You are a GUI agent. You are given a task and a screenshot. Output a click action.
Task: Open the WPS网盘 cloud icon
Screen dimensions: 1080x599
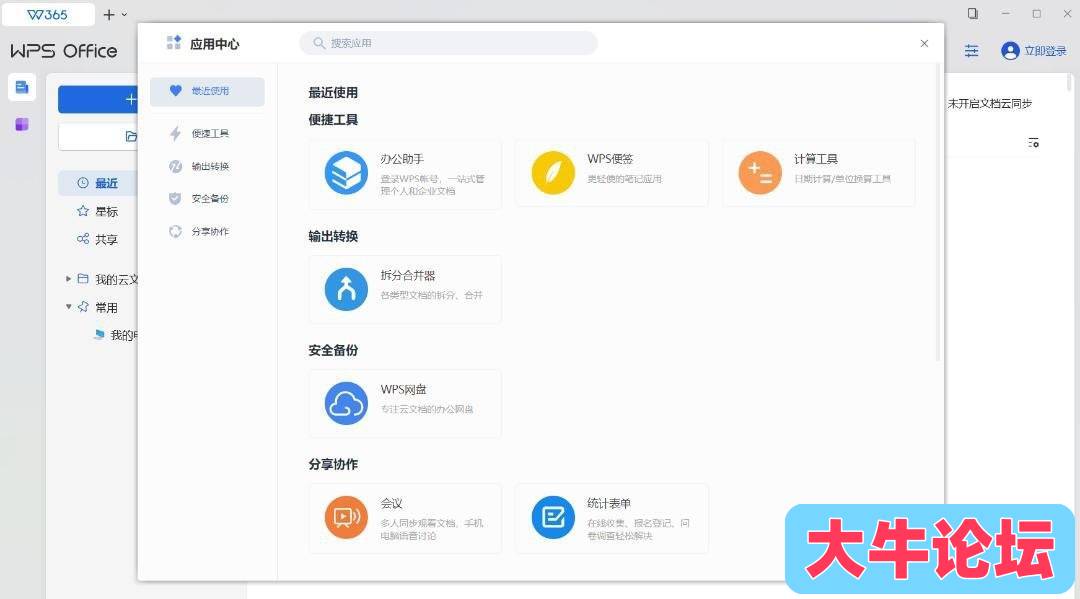[346, 403]
